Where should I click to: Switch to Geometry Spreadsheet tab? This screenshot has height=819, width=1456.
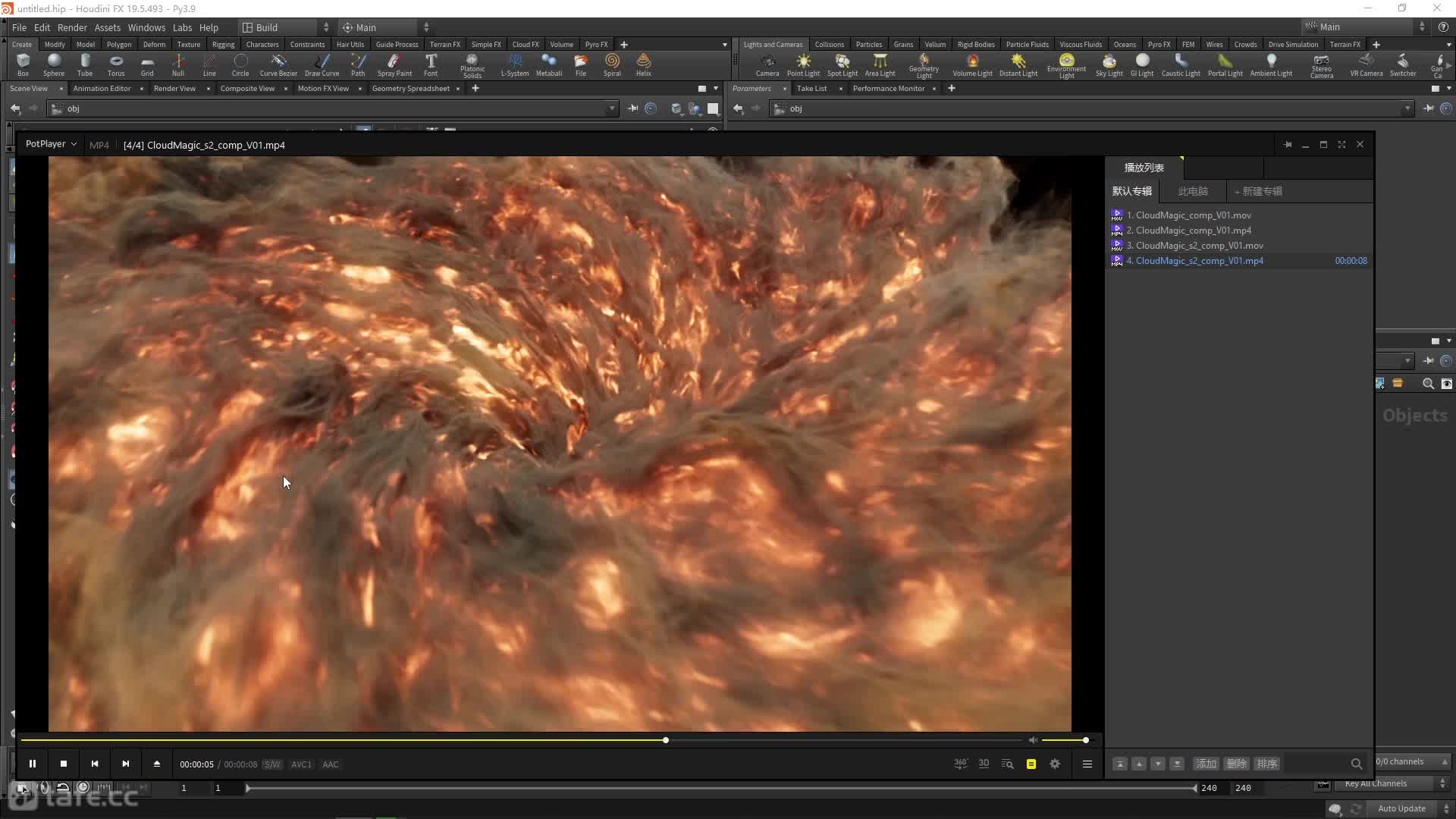(410, 88)
